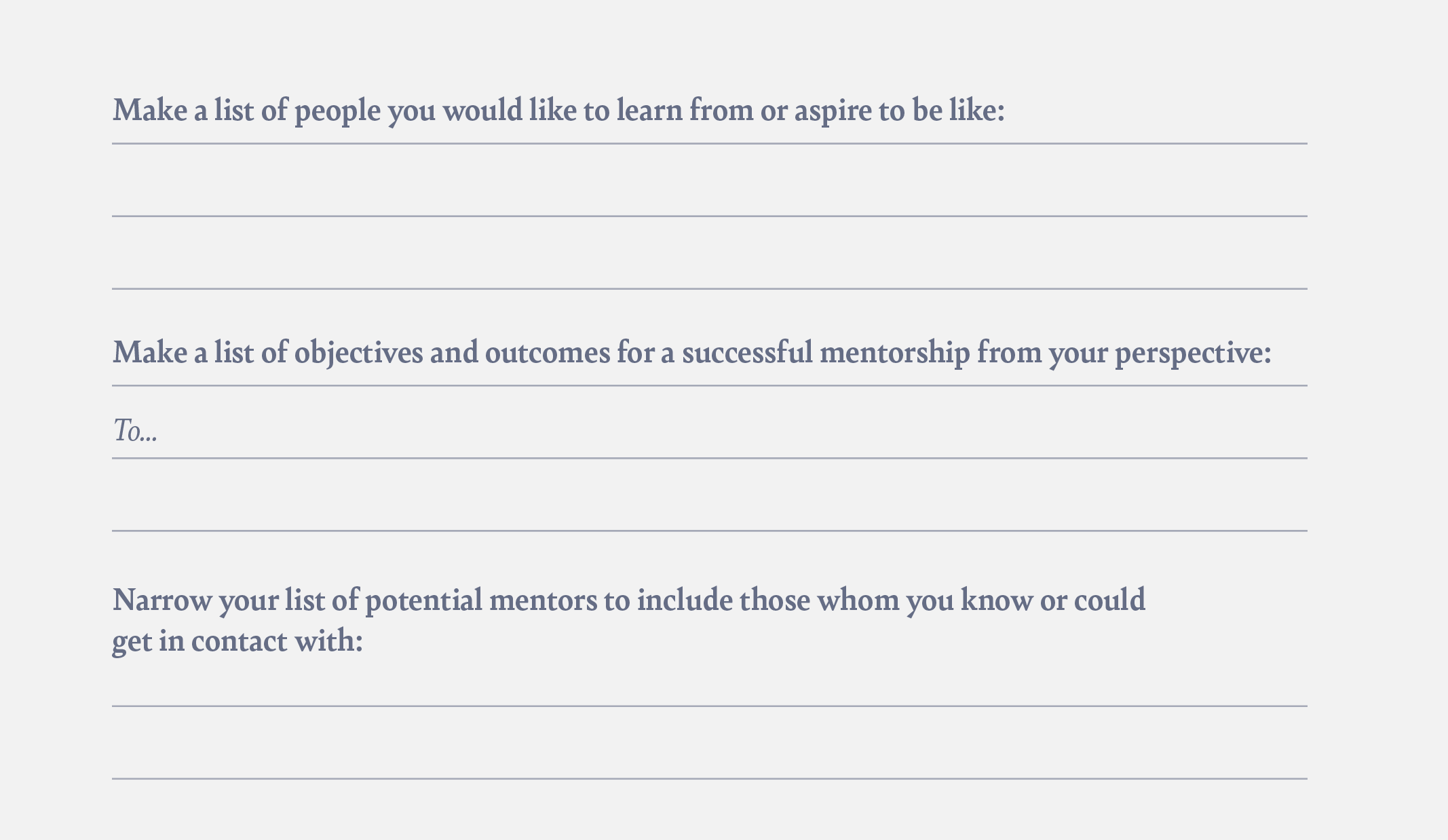The image size is (1448, 840).
Task: Click the 'To...' placeholder text
Action: pyautogui.click(x=135, y=430)
